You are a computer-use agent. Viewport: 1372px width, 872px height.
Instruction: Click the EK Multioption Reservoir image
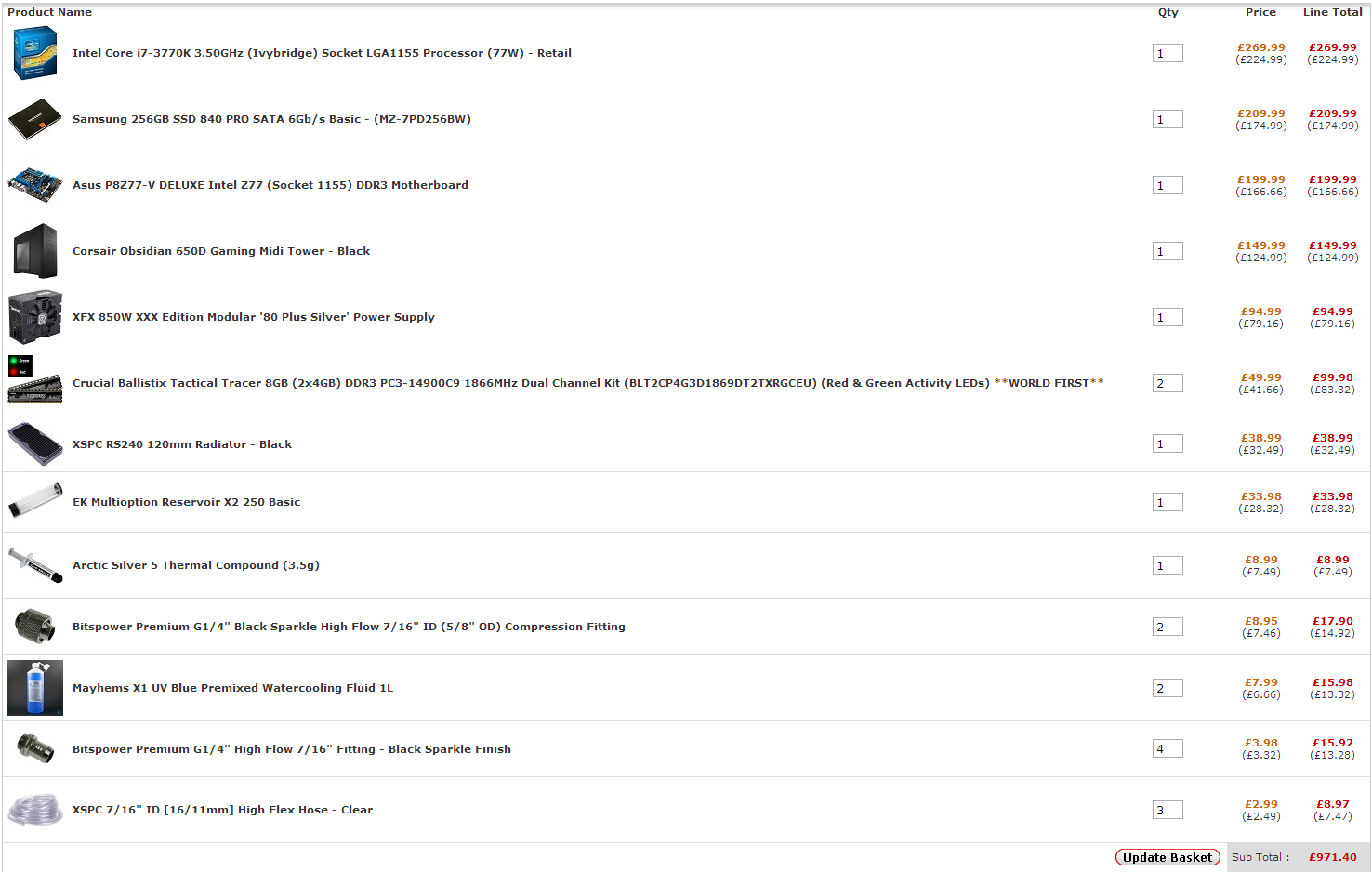click(35, 501)
